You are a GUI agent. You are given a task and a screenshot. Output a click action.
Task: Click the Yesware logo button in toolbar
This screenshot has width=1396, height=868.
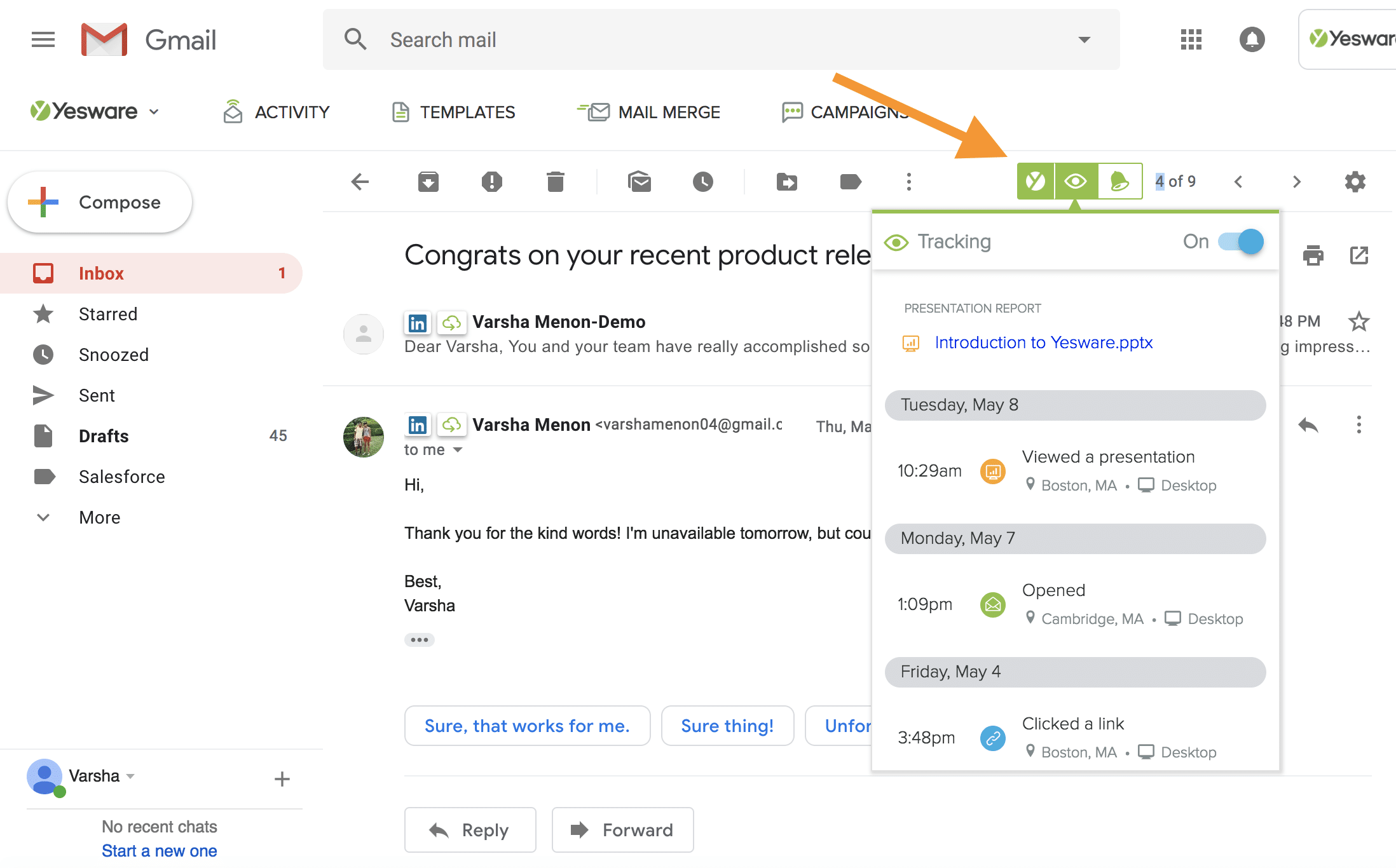1036,182
